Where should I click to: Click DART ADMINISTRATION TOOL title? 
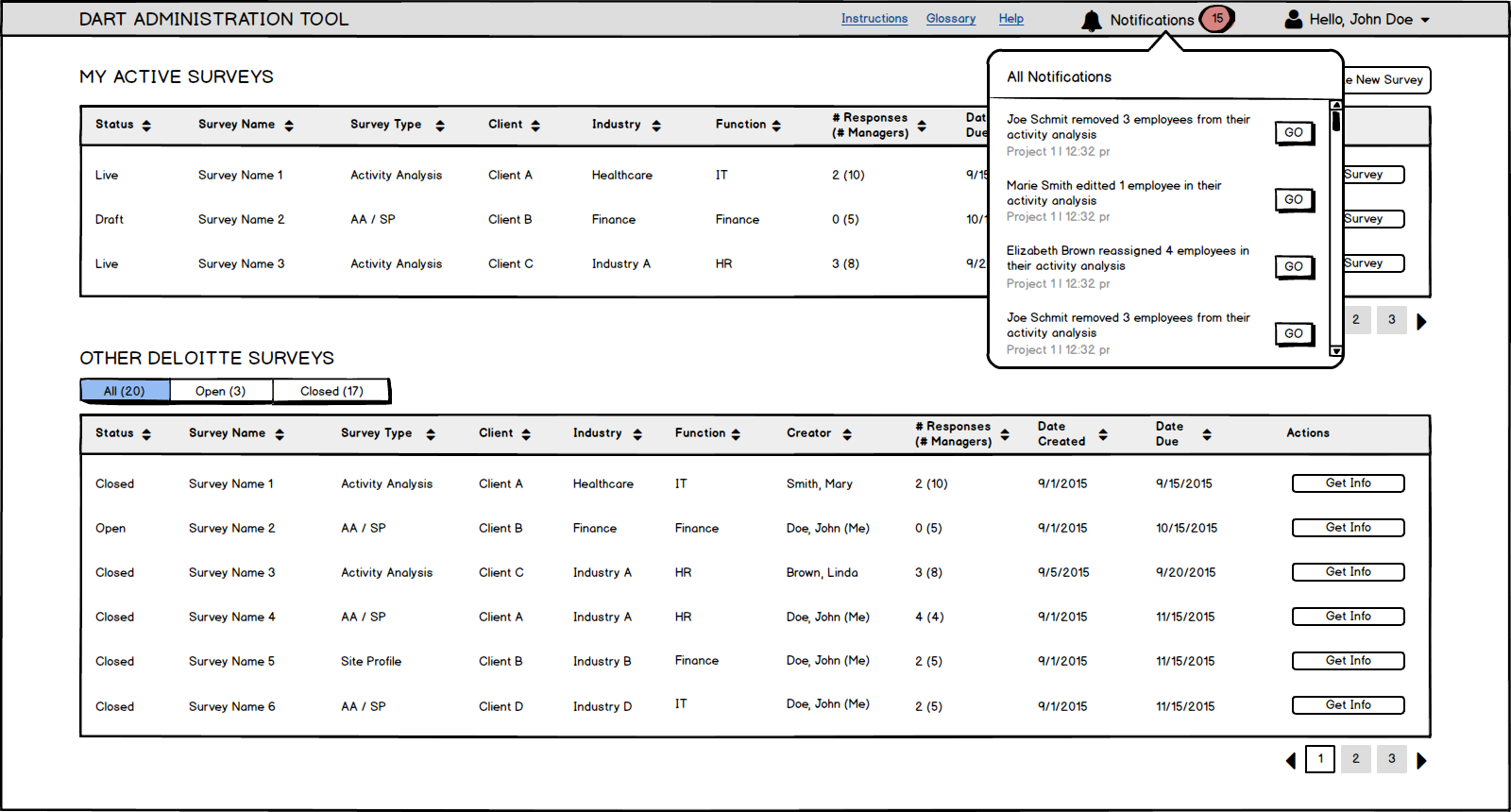coord(213,20)
